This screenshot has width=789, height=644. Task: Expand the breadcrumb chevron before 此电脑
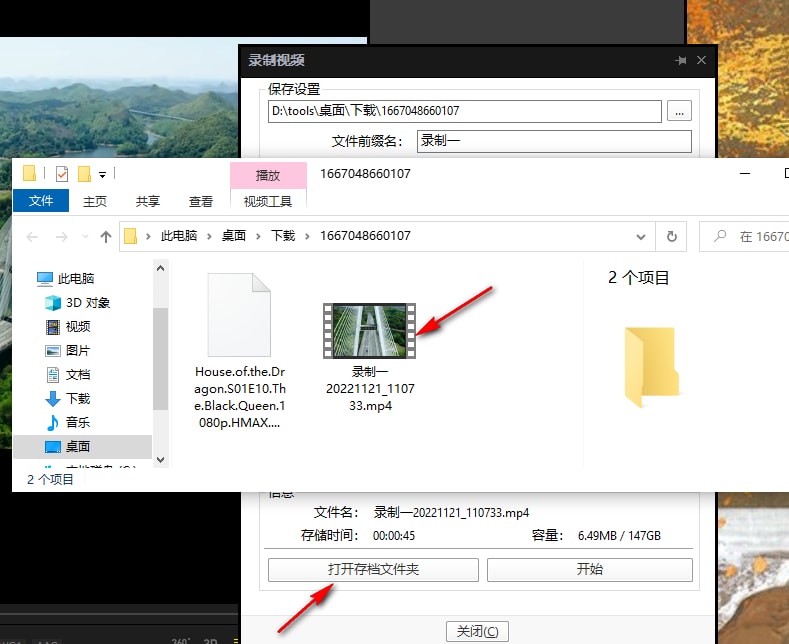pos(148,236)
